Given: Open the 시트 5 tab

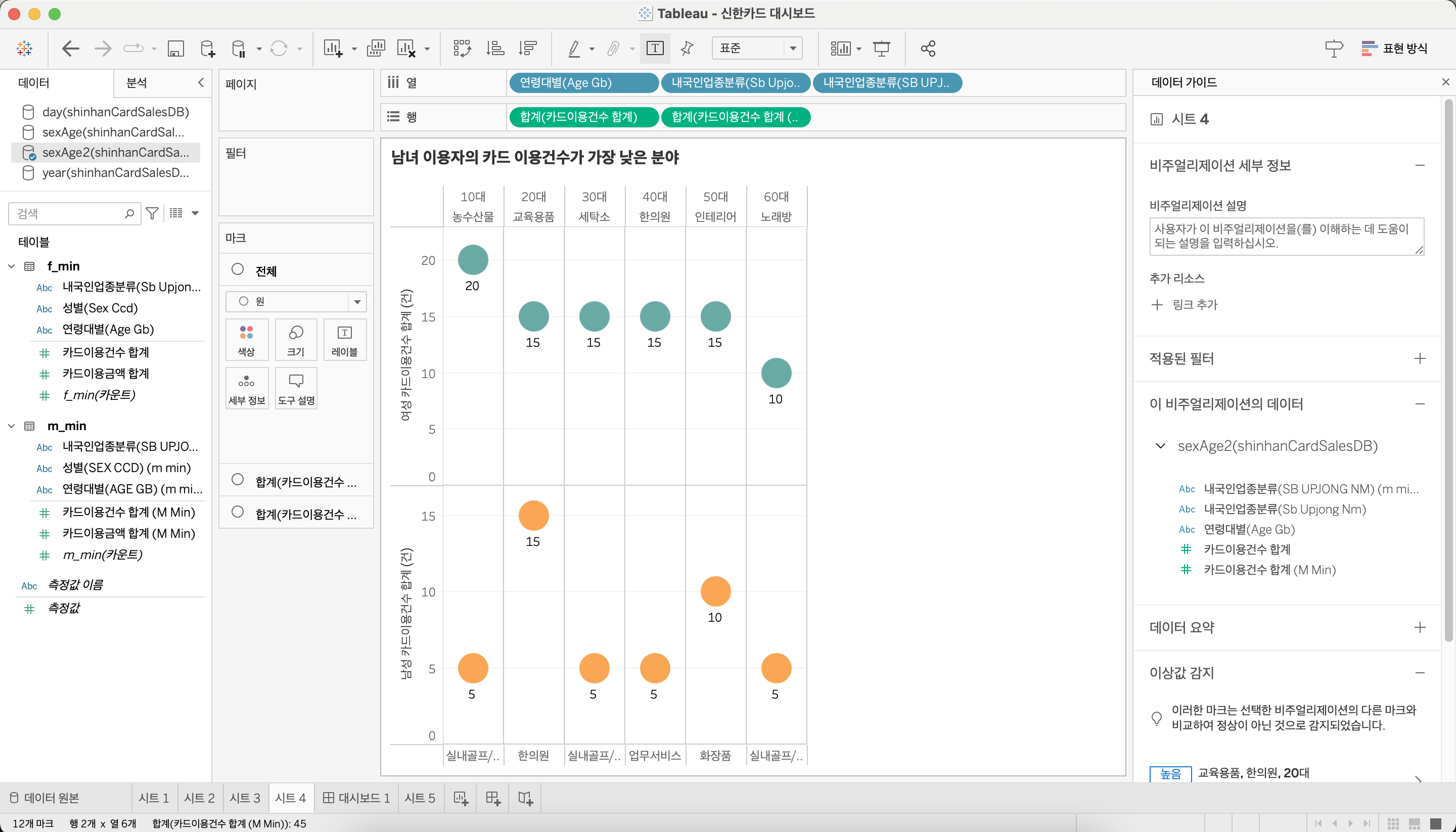Looking at the screenshot, I should (420, 798).
